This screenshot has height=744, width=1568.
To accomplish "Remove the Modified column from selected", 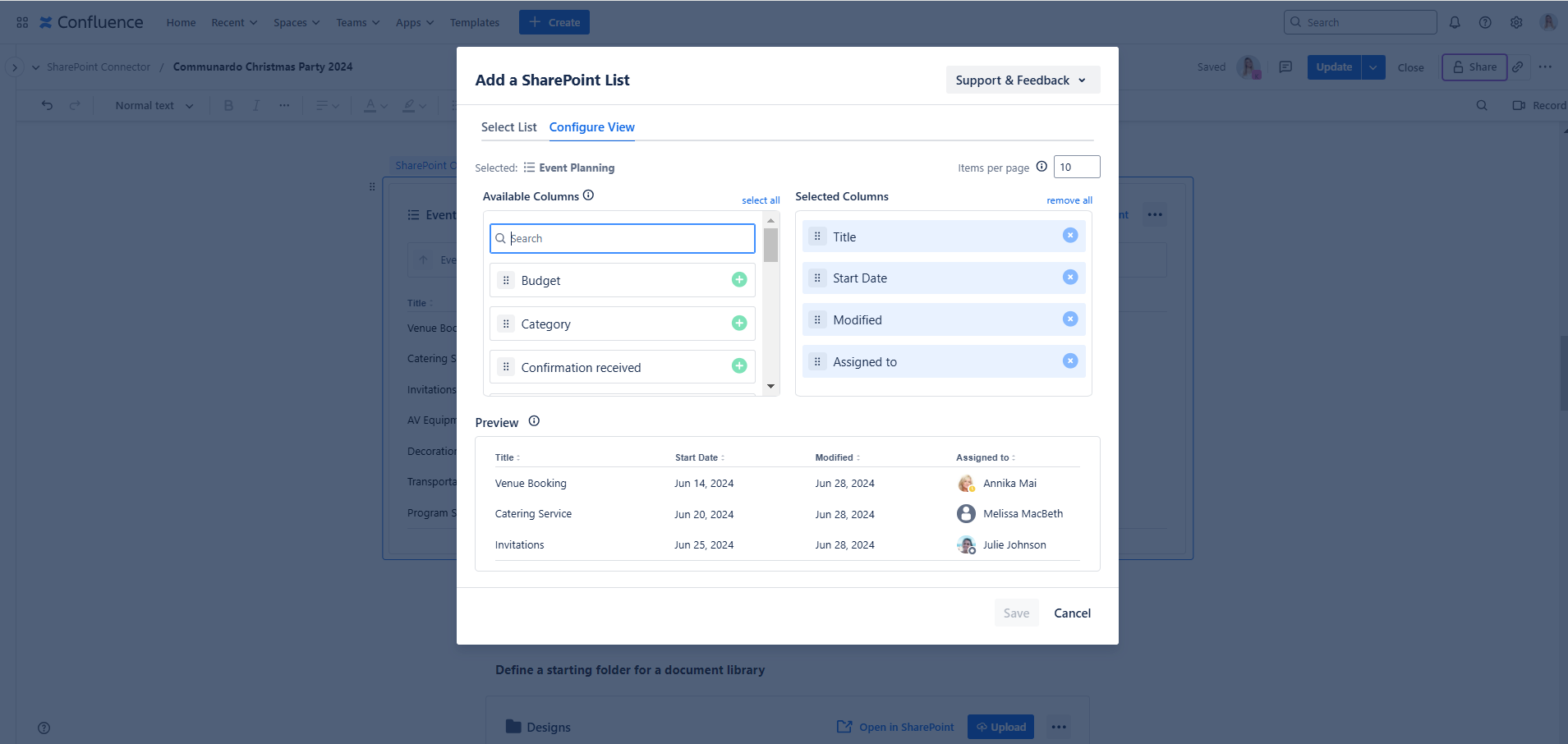I will point(1069,319).
